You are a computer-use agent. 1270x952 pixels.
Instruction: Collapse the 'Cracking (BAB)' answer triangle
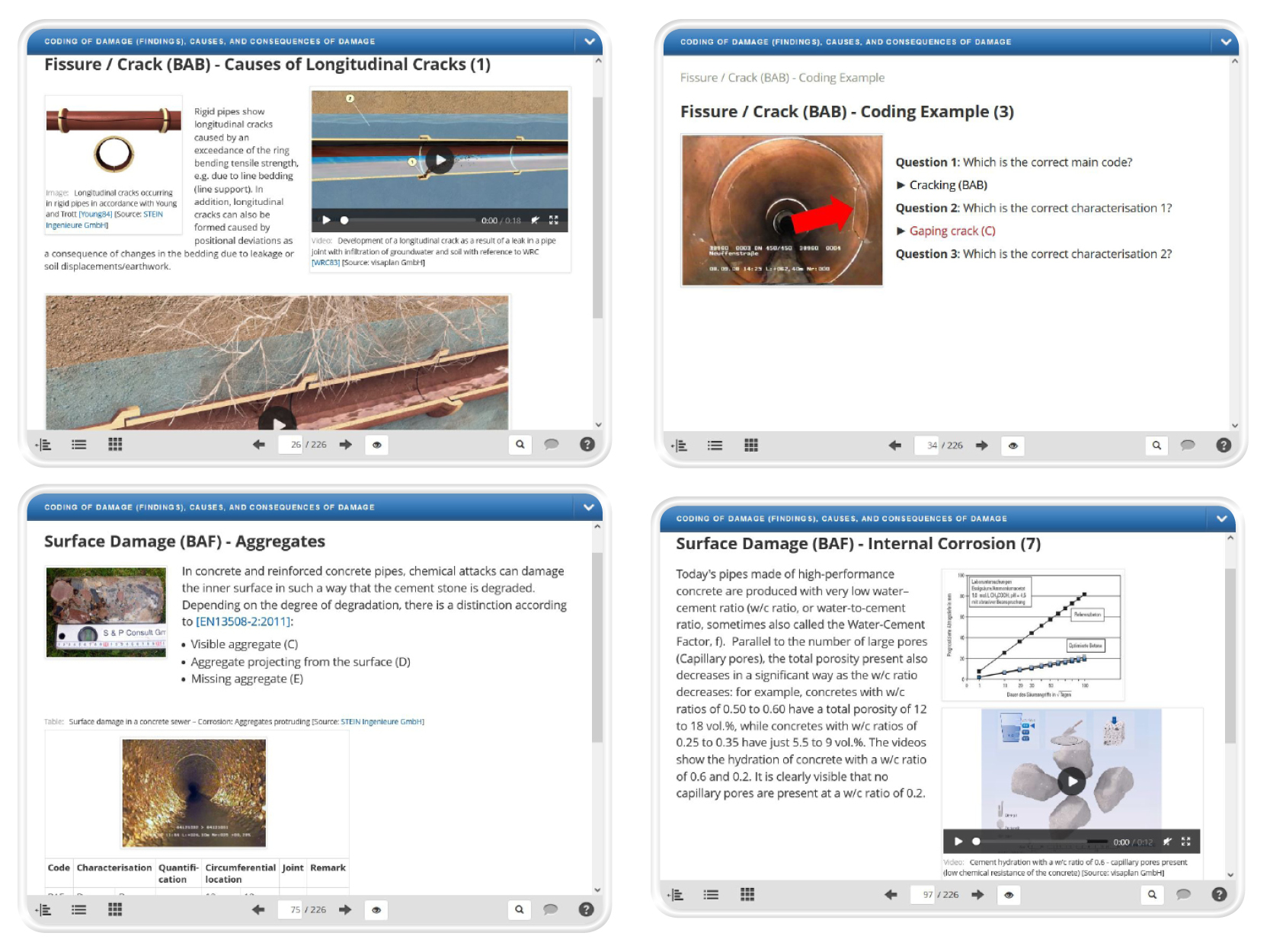[x=901, y=185]
